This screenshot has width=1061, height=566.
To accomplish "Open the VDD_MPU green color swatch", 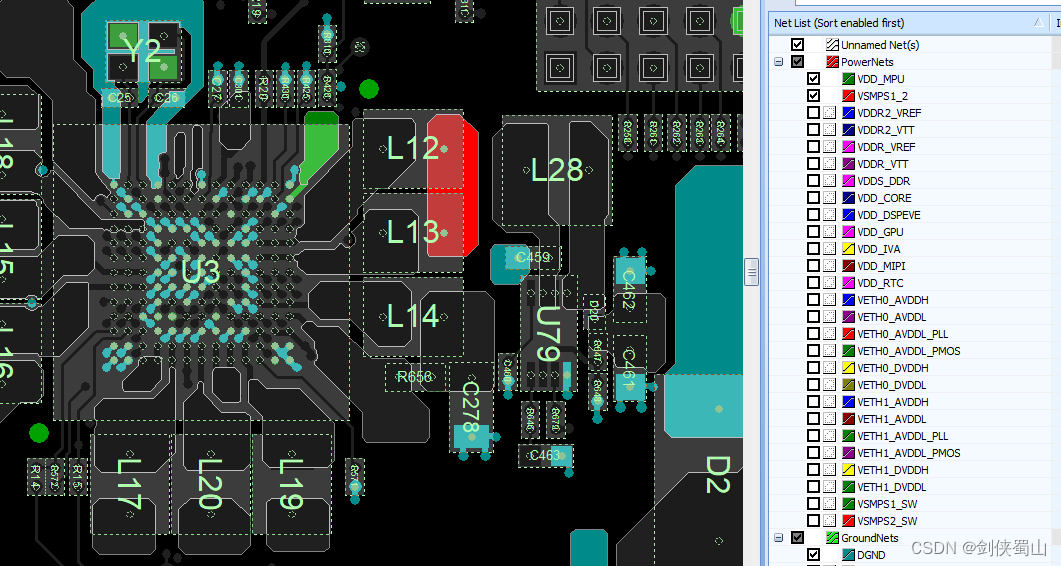I will (849, 79).
